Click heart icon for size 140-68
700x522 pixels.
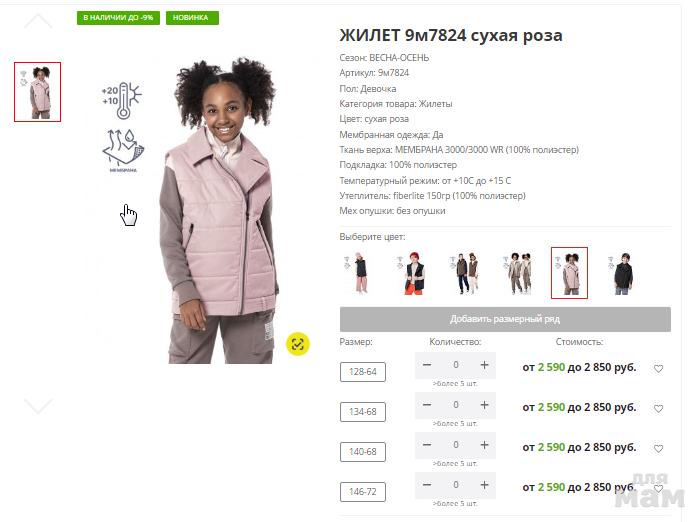(x=658, y=448)
